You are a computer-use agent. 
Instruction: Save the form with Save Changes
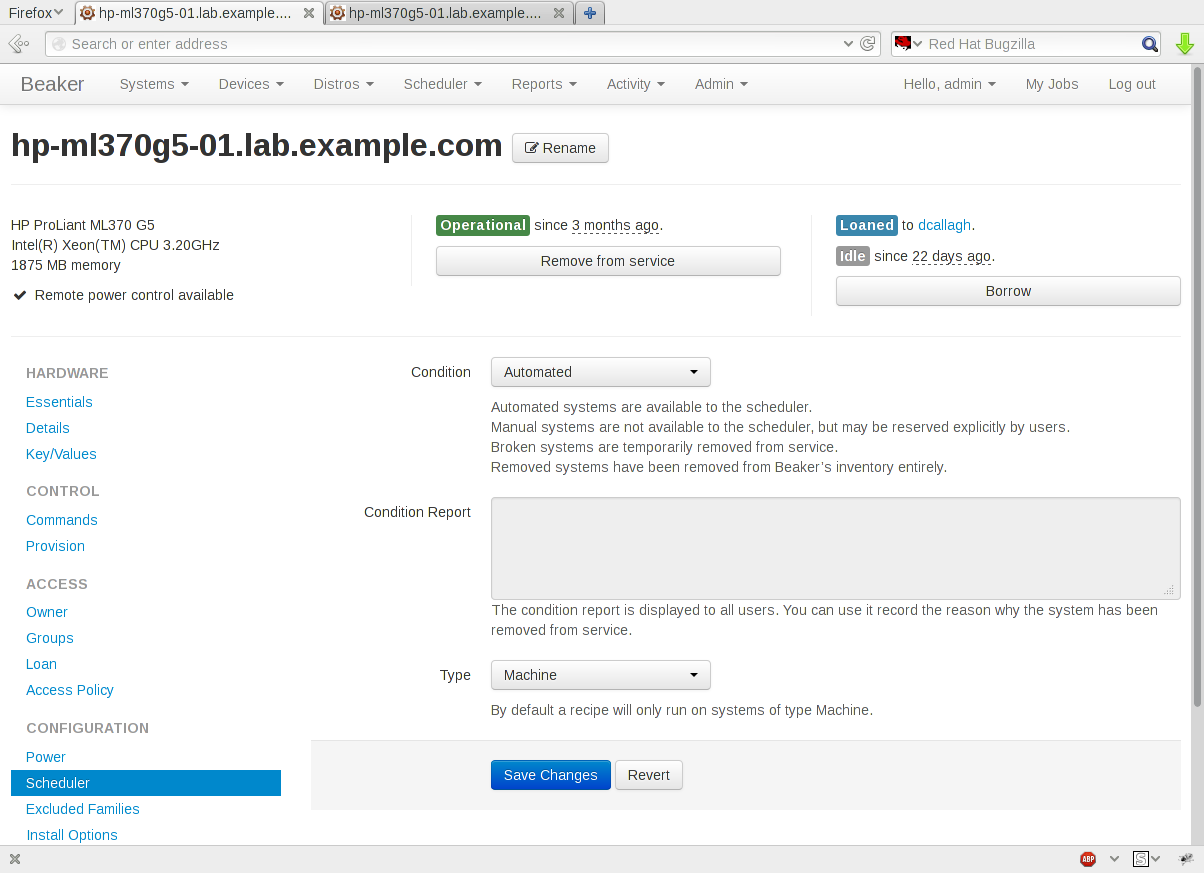[551, 775]
